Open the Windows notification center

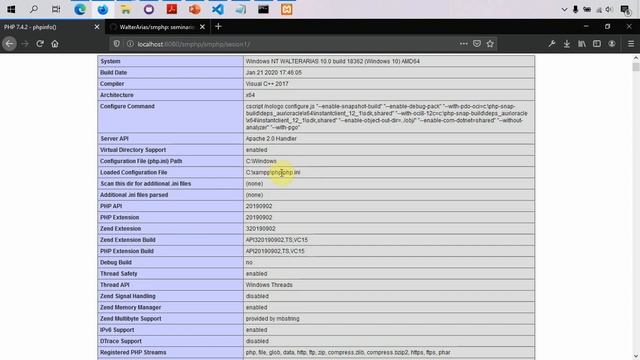click(x=625, y=9)
